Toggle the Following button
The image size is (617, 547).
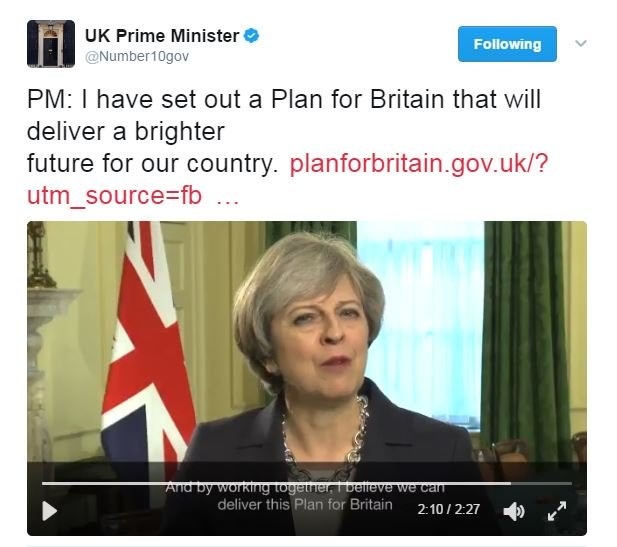coord(507,44)
